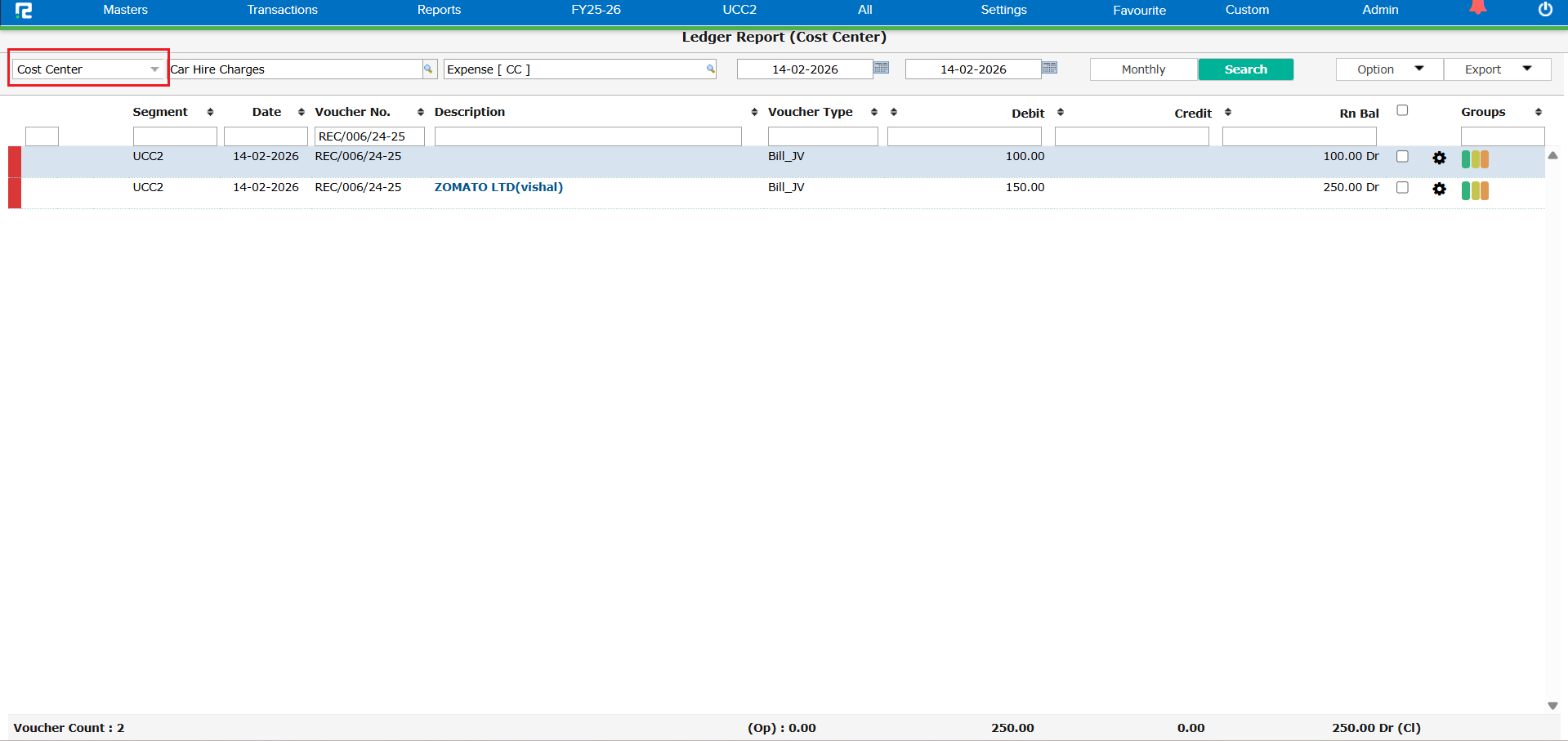1568x741 pixels.
Task: Click search icon in Car Hire Charges field
Action: (428, 69)
